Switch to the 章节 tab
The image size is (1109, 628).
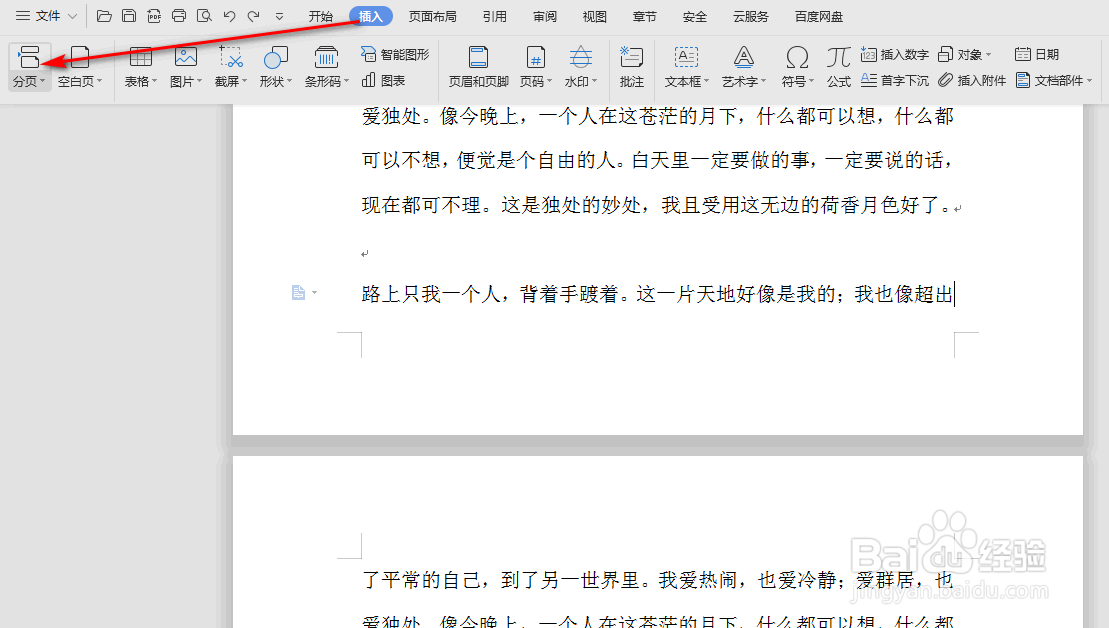tap(644, 16)
